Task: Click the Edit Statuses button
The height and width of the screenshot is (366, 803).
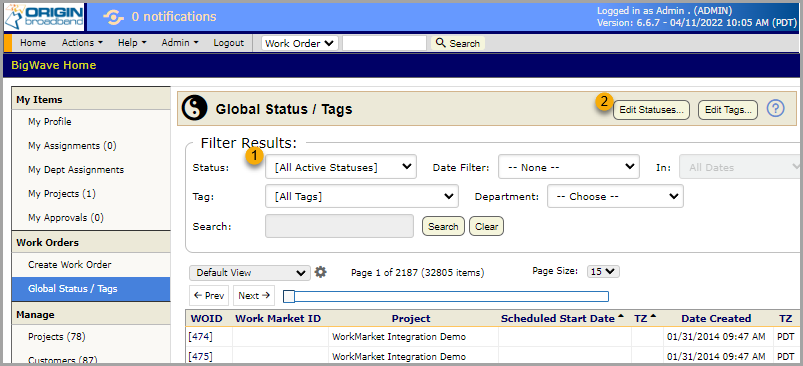Action: [651, 110]
